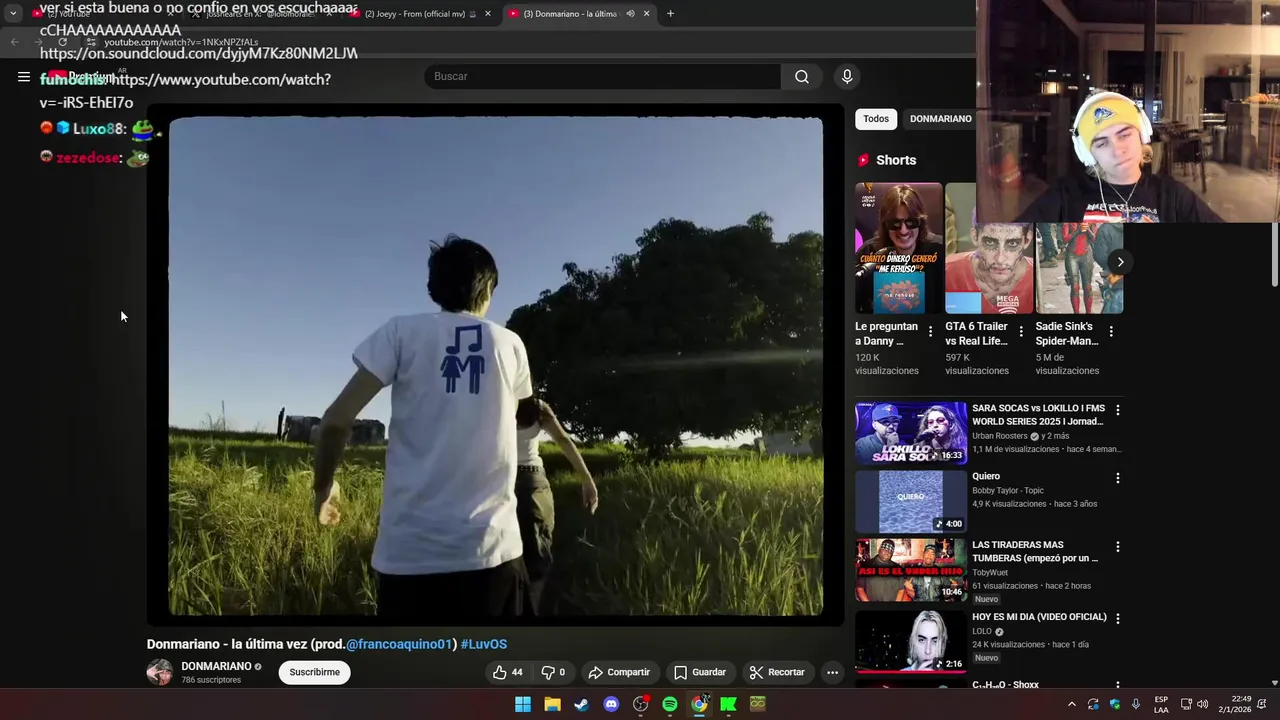
Task: Open the Le preguntan a Danny short
Action: click(x=898, y=248)
